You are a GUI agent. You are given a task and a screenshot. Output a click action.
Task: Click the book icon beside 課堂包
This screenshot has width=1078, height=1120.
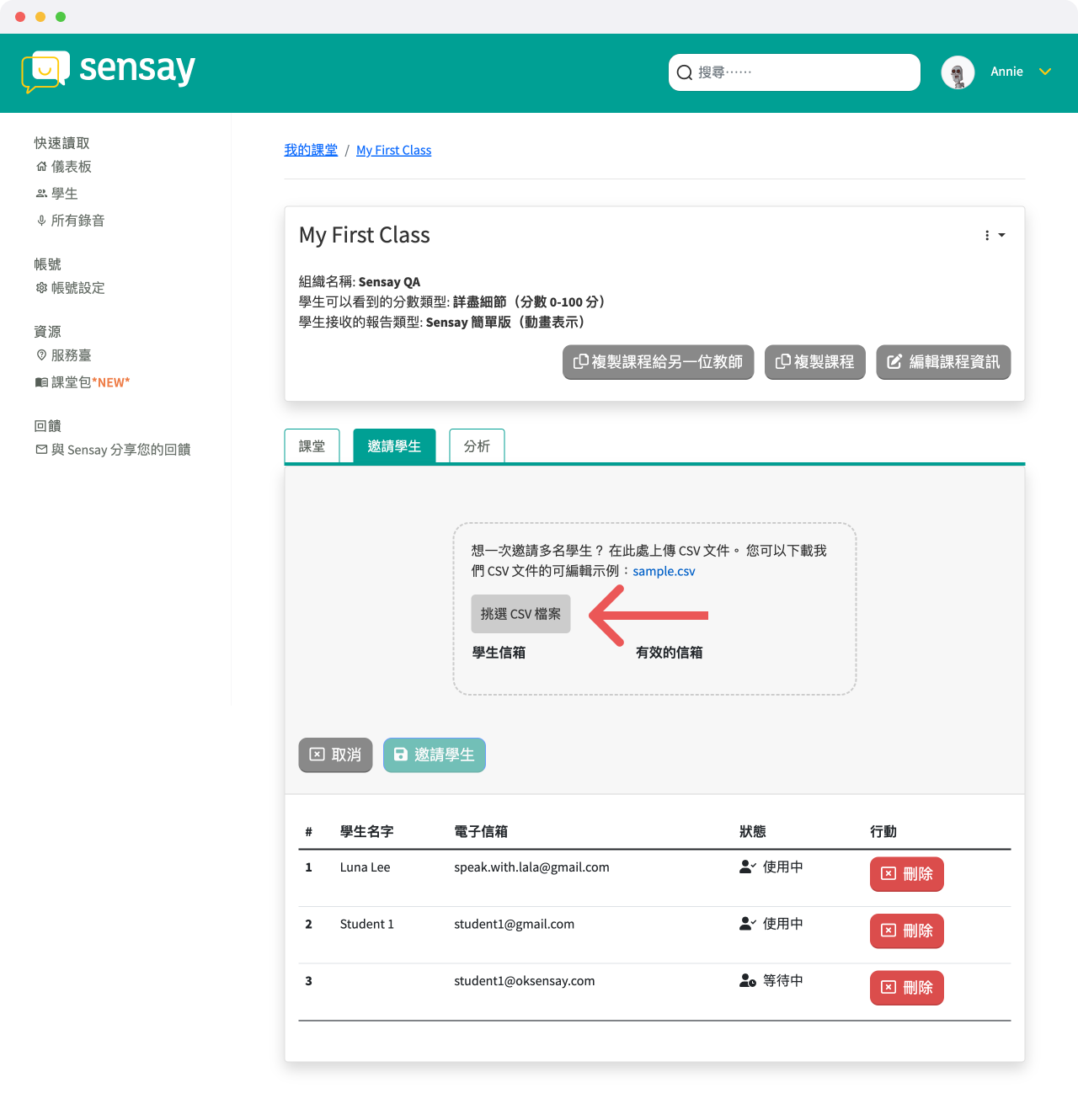[x=41, y=382]
